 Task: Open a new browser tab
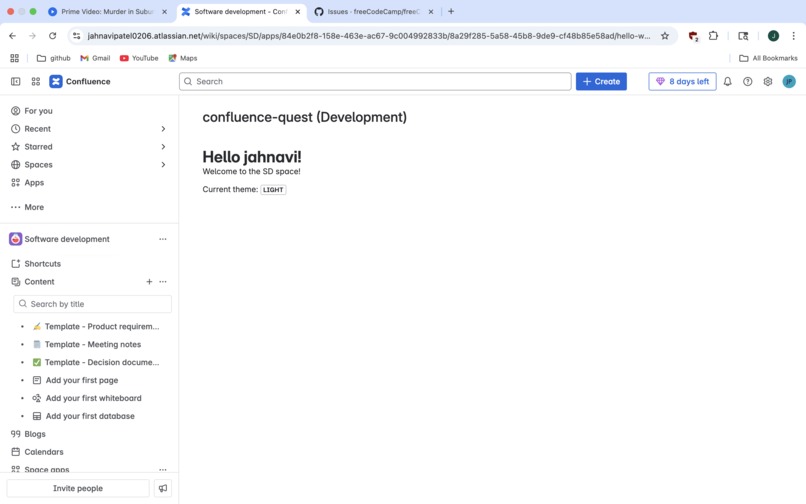451,11
